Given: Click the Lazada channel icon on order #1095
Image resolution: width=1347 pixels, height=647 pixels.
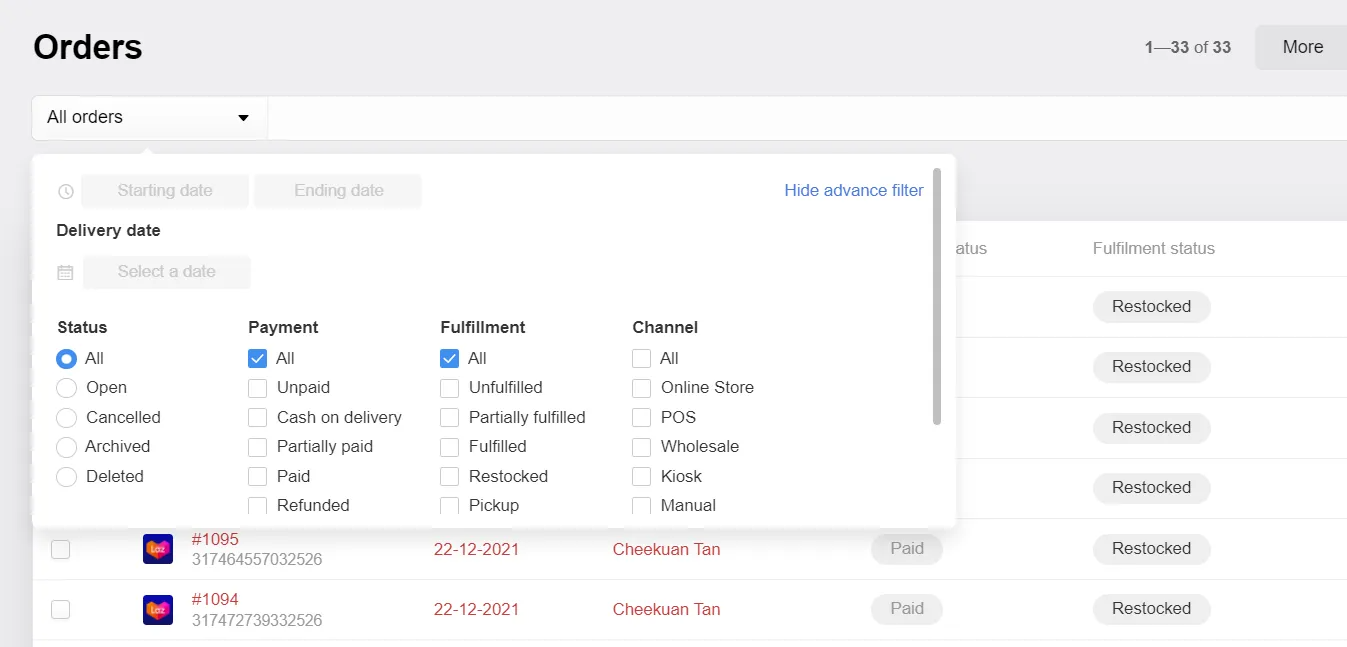Looking at the screenshot, I should (x=157, y=548).
